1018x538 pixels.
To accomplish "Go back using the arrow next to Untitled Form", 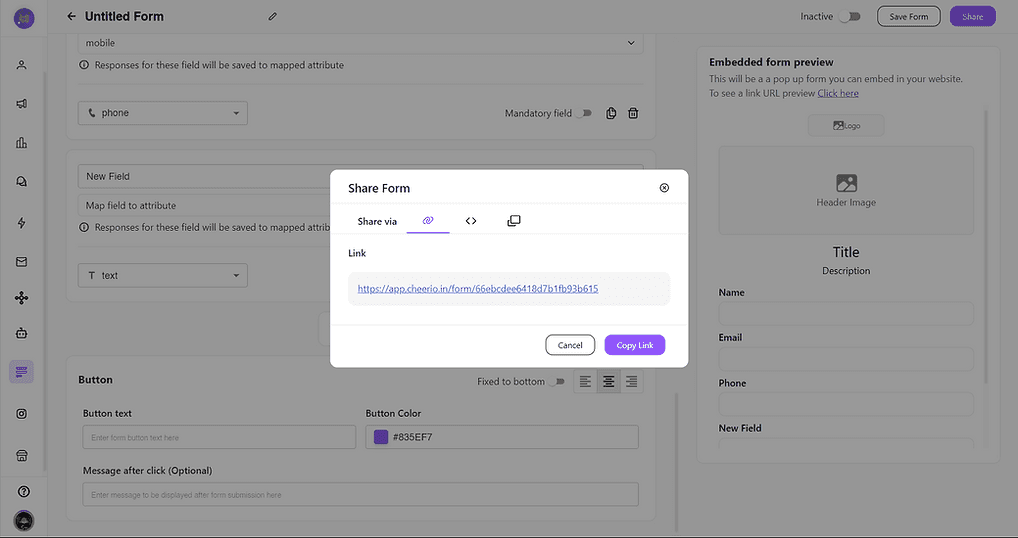I will tap(71, 16).
